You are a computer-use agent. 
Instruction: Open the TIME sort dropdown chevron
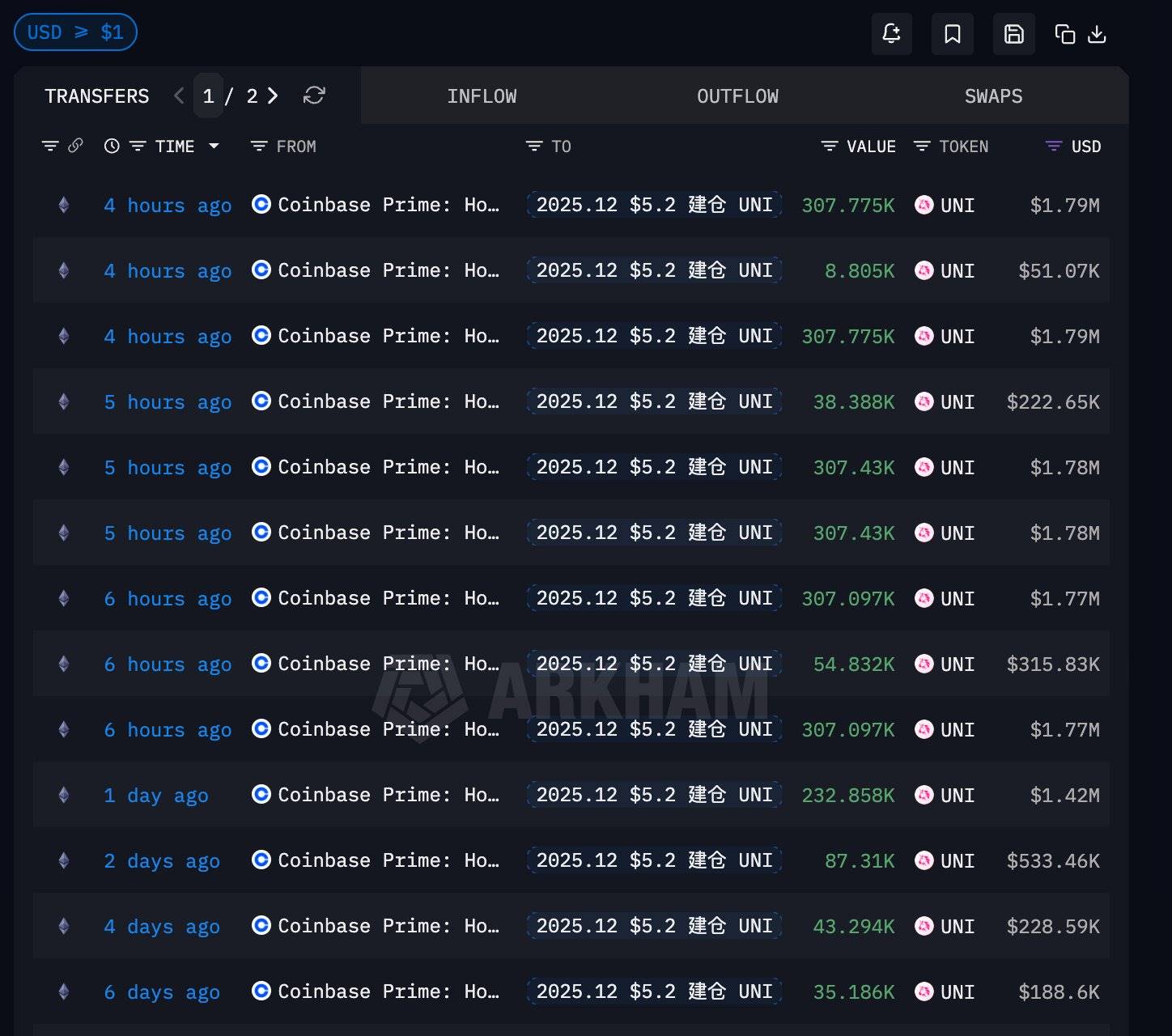click(214, 146)
